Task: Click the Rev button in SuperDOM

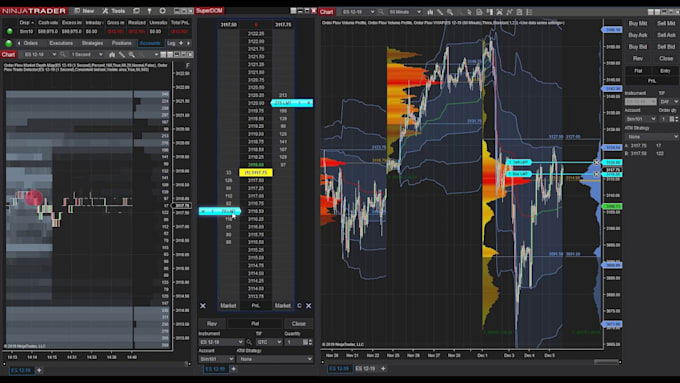Action: (212, 324)
